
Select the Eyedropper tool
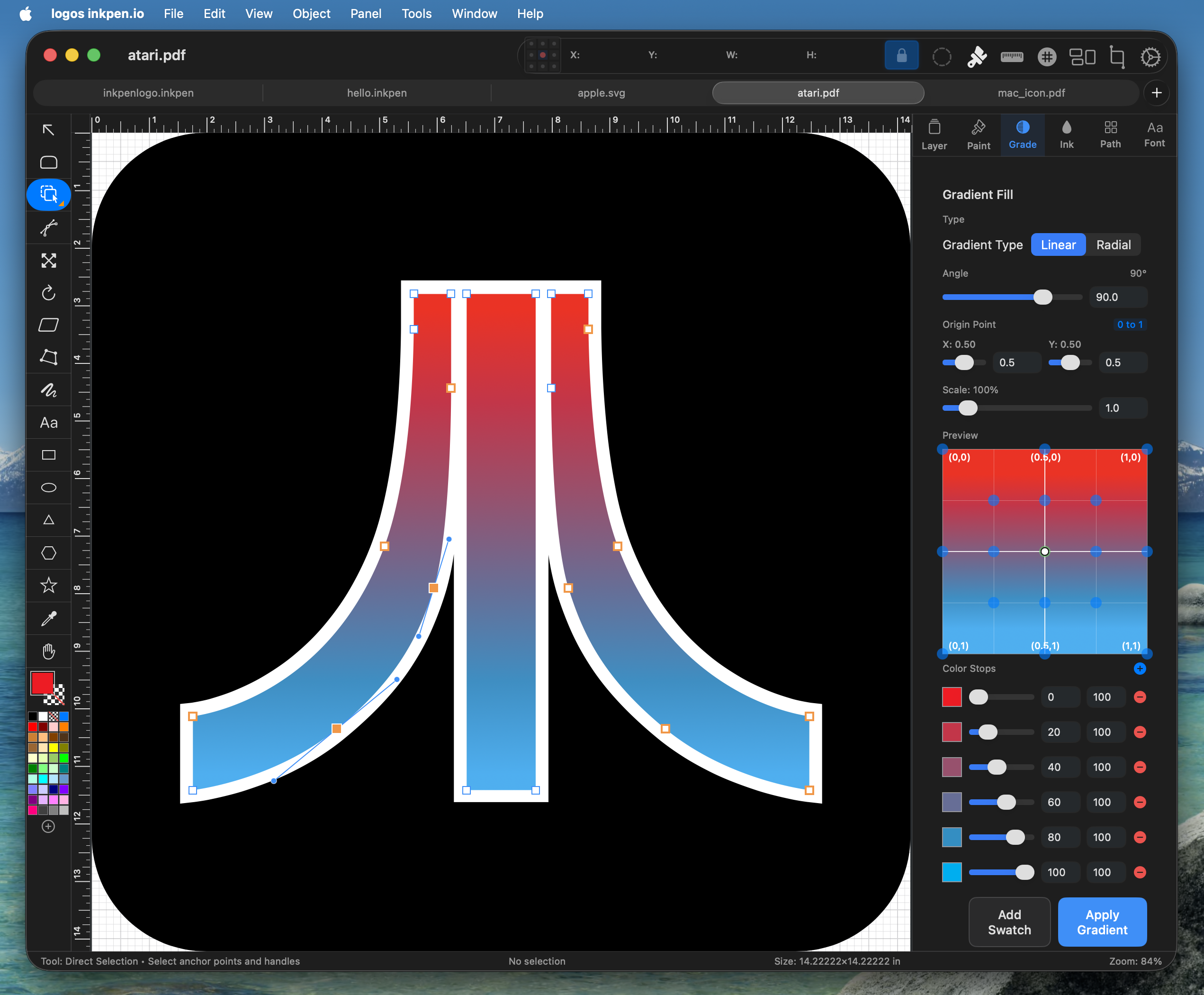coord(49,618)
